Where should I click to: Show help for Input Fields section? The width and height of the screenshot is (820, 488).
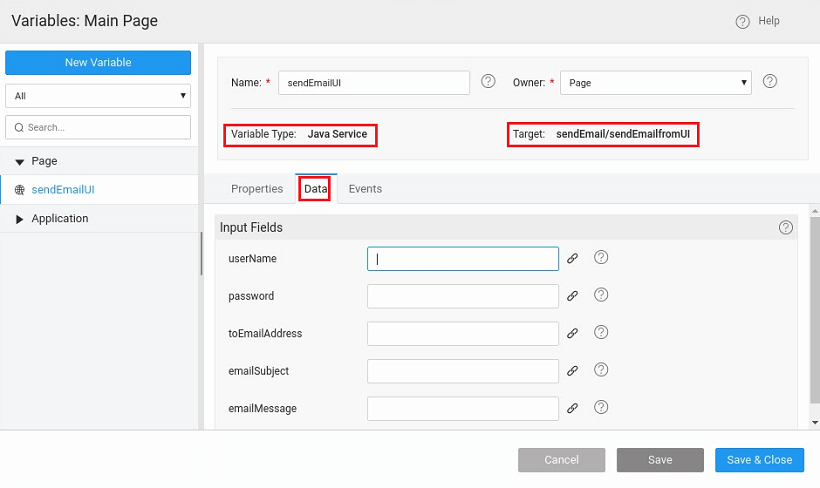click(786, 228)
